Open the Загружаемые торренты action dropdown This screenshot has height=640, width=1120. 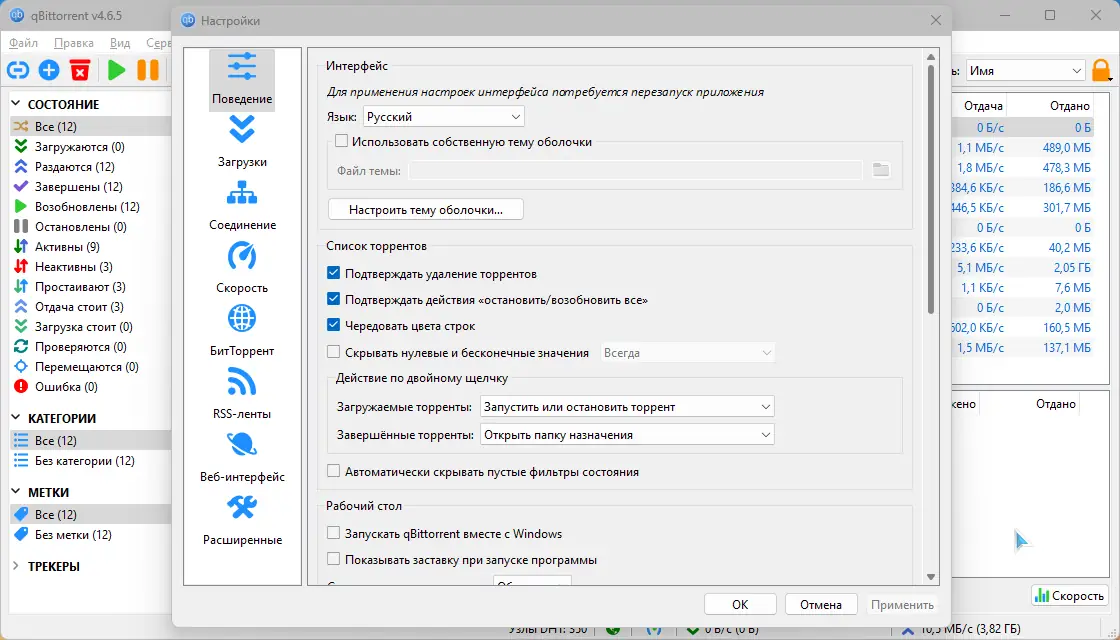point(627,406)
